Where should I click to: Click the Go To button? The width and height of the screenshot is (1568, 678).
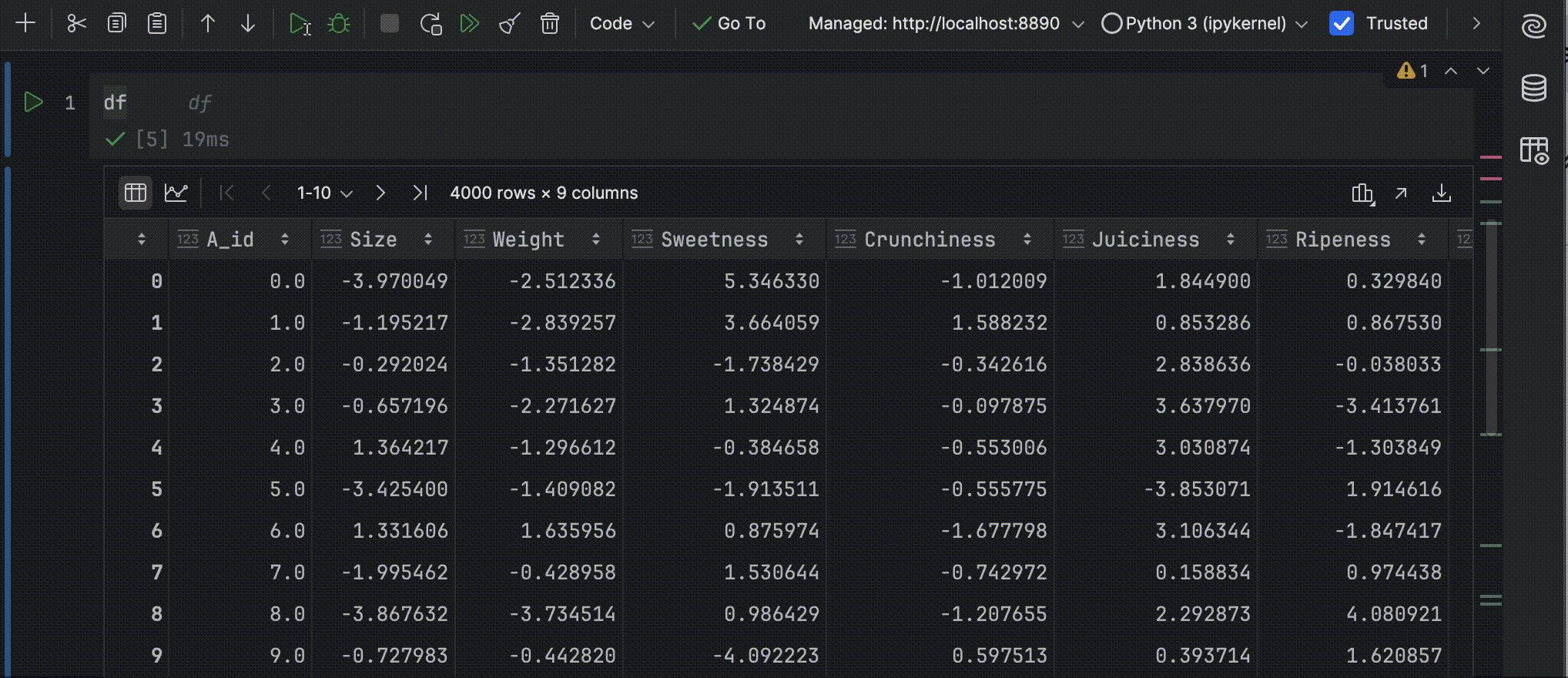tap(729, 24)
